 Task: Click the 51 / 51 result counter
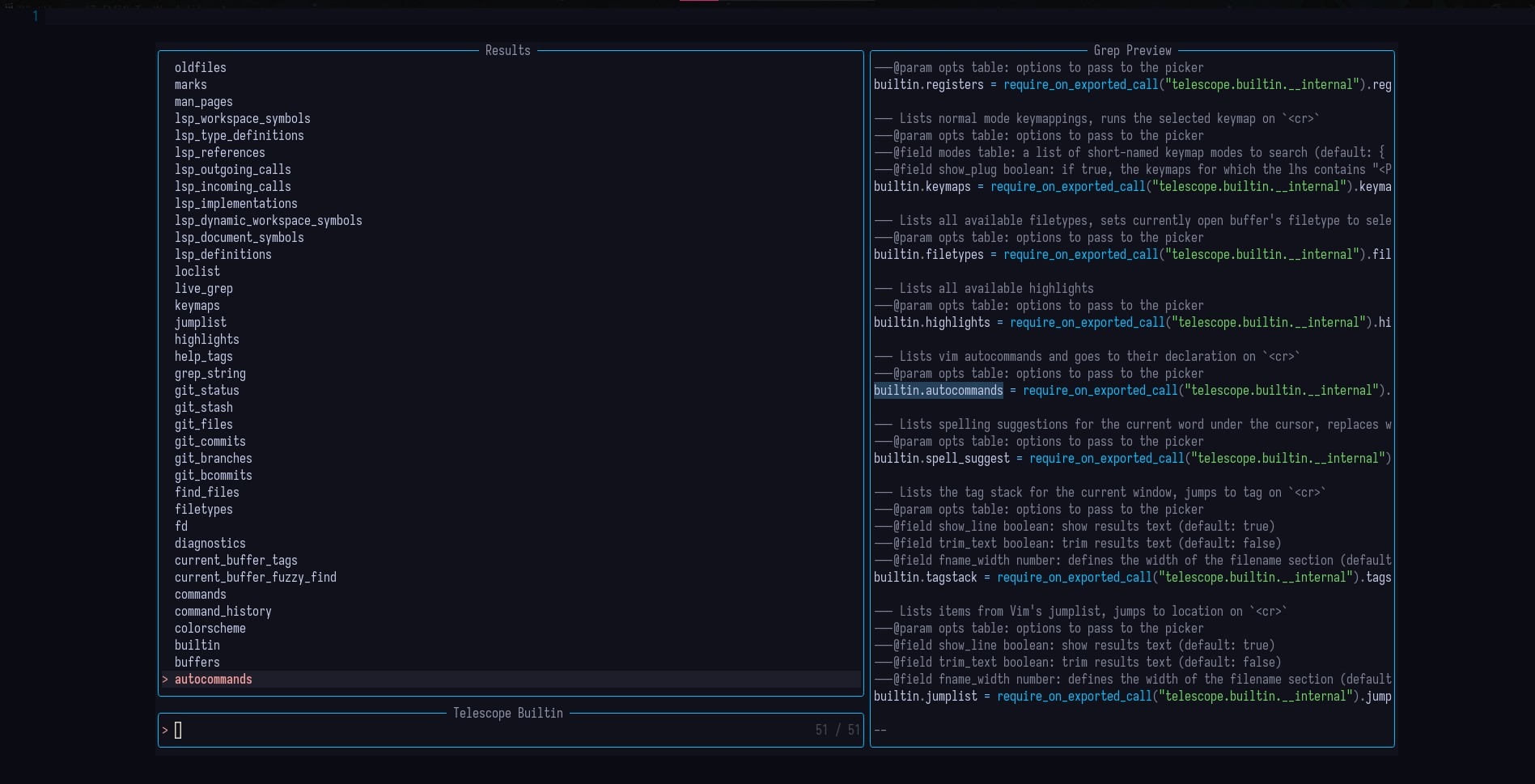tap(837, 730)
